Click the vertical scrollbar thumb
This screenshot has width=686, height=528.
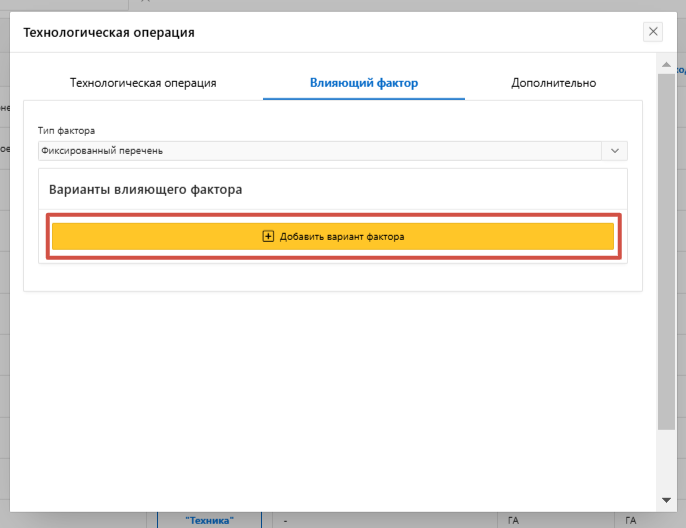(666, 250)
